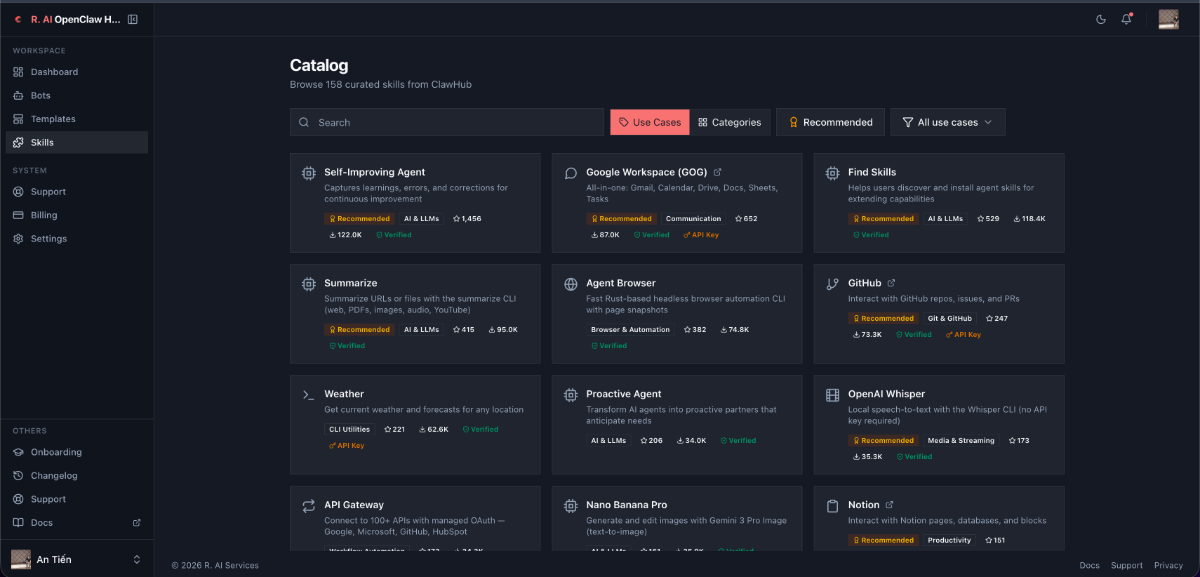
Task: Click the Self-Improving Agent chip icon
Action: 309,173
